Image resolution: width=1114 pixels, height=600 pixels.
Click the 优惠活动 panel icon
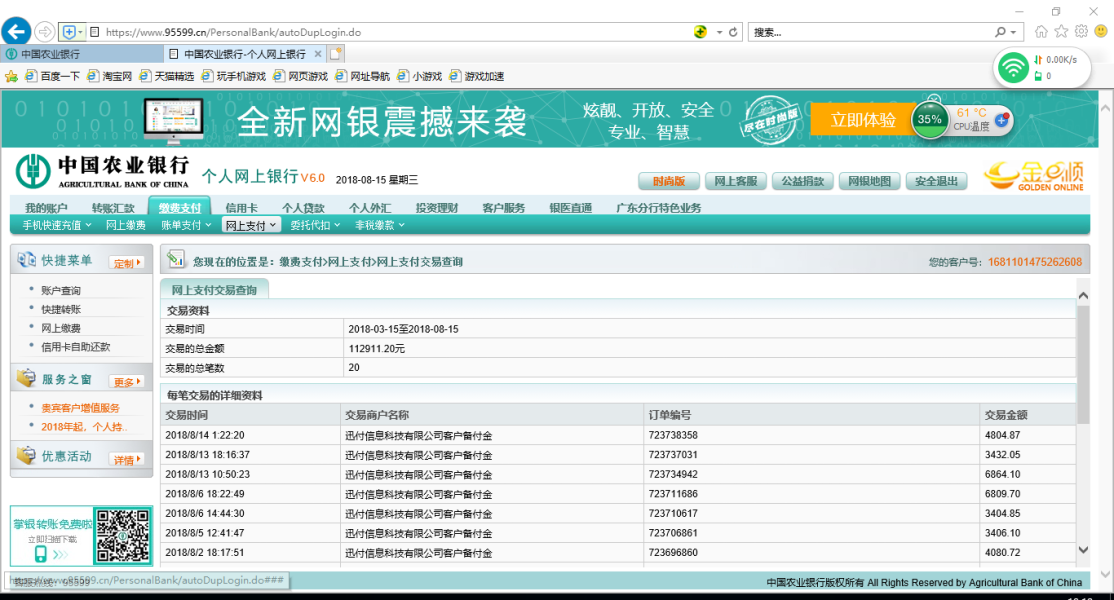27,455
